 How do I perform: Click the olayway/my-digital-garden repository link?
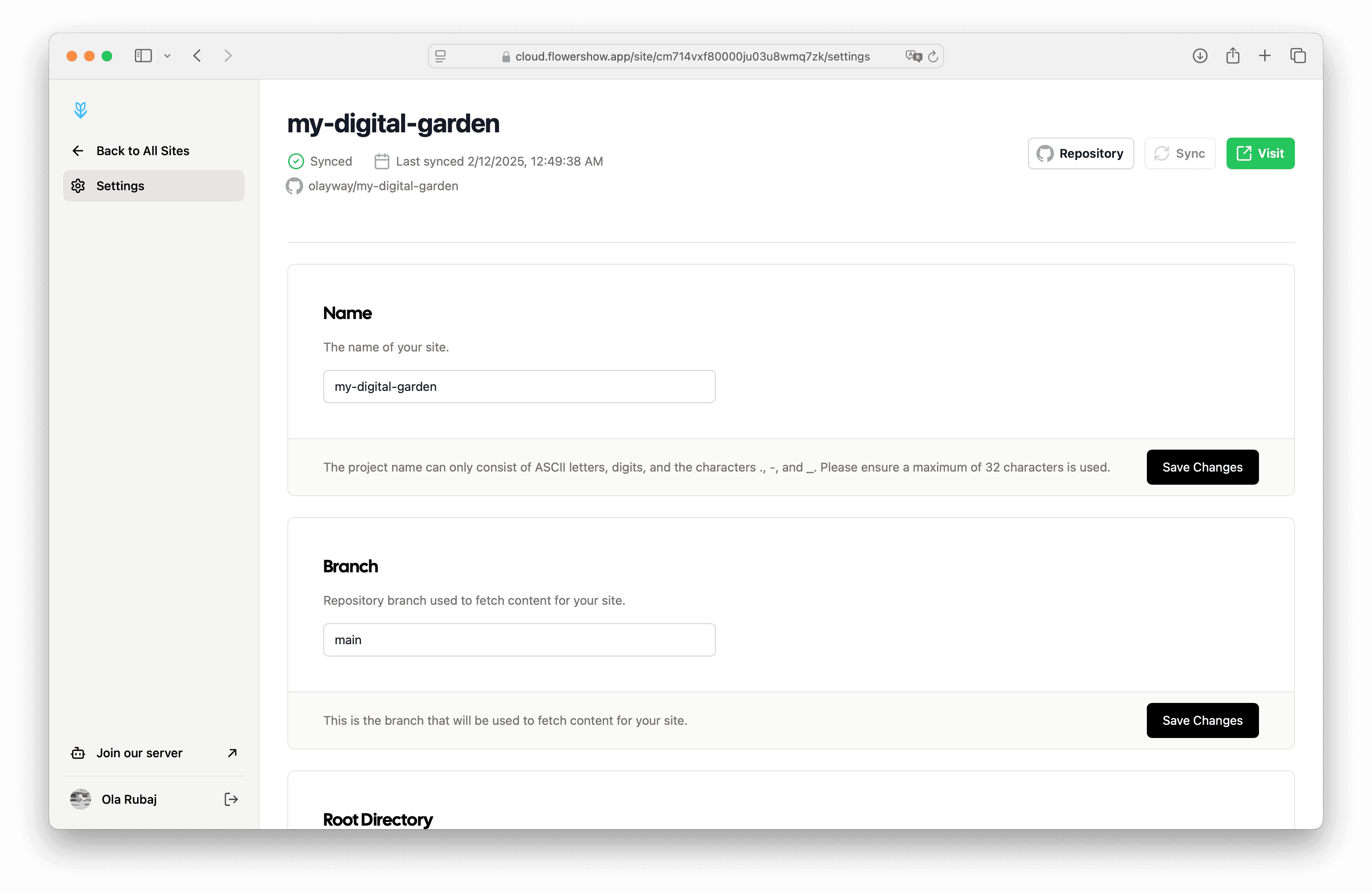coord(383,186)
